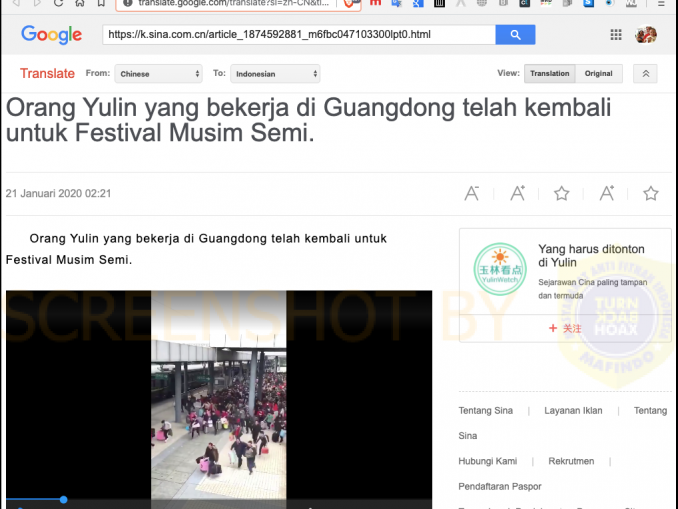
Task: Click the title Yang harus ditonton di Yulin
Action: (x=591, y=256)
